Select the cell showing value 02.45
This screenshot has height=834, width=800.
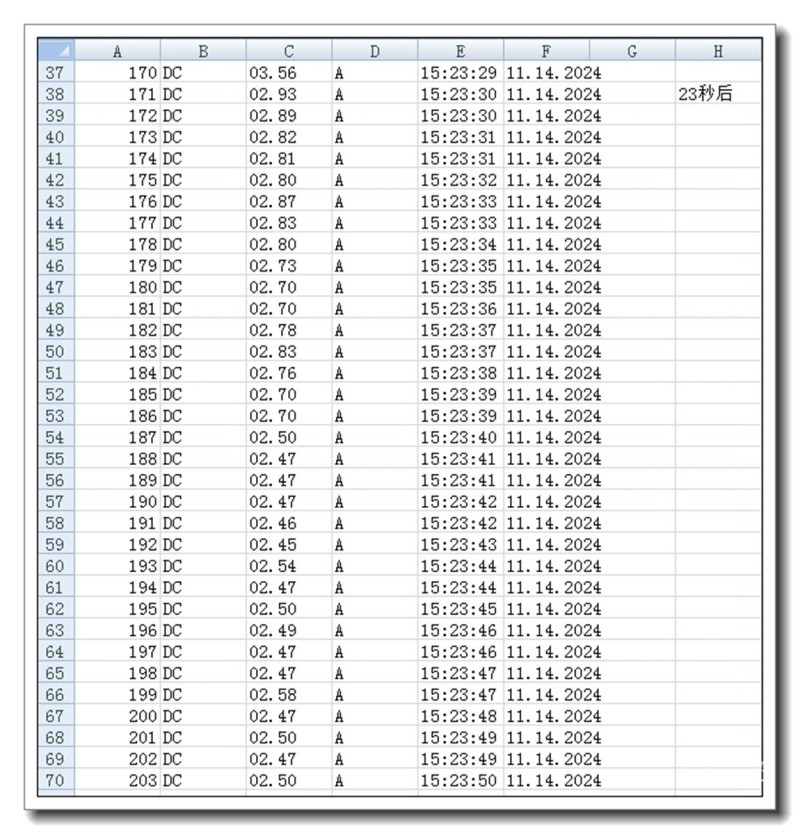(289, 545)
